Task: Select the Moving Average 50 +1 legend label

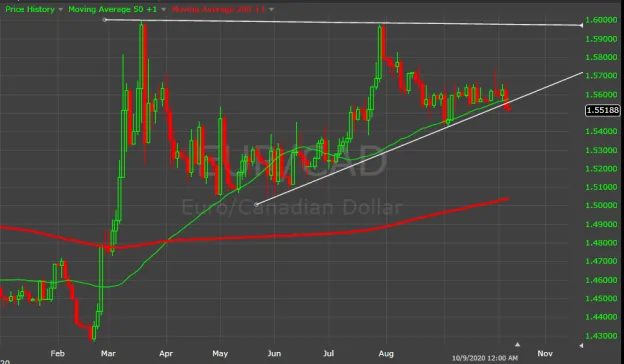Action: (x=113, y=9)
